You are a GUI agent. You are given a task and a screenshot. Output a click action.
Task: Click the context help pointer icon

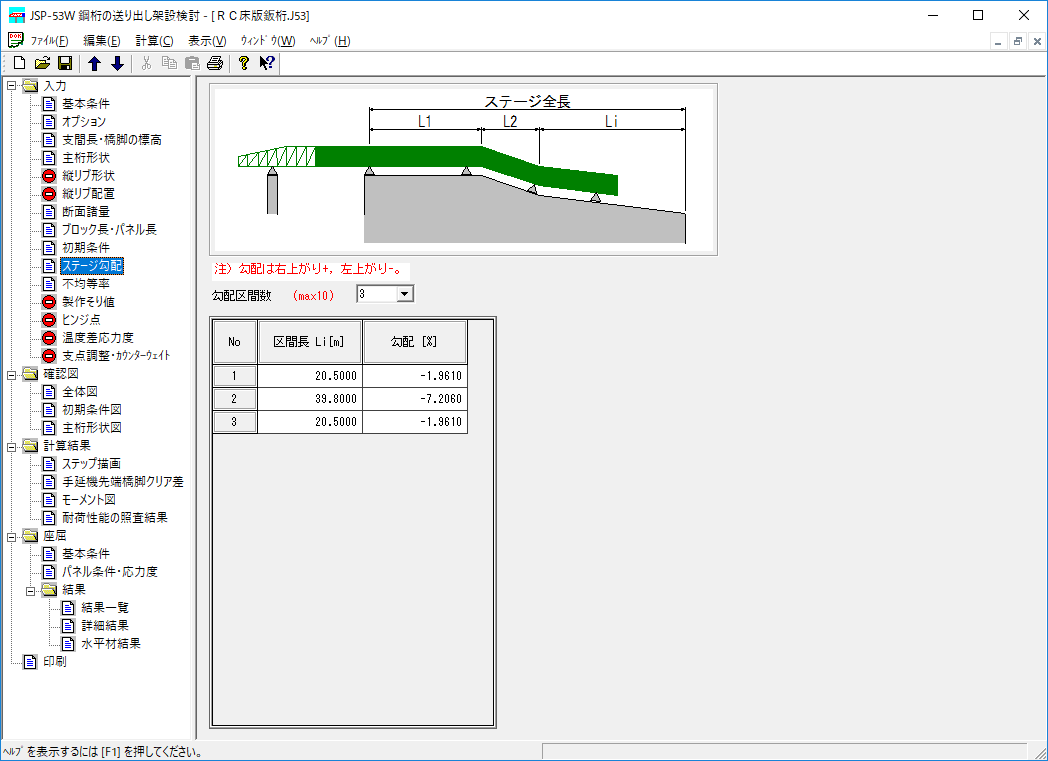[x=266, y=63]
